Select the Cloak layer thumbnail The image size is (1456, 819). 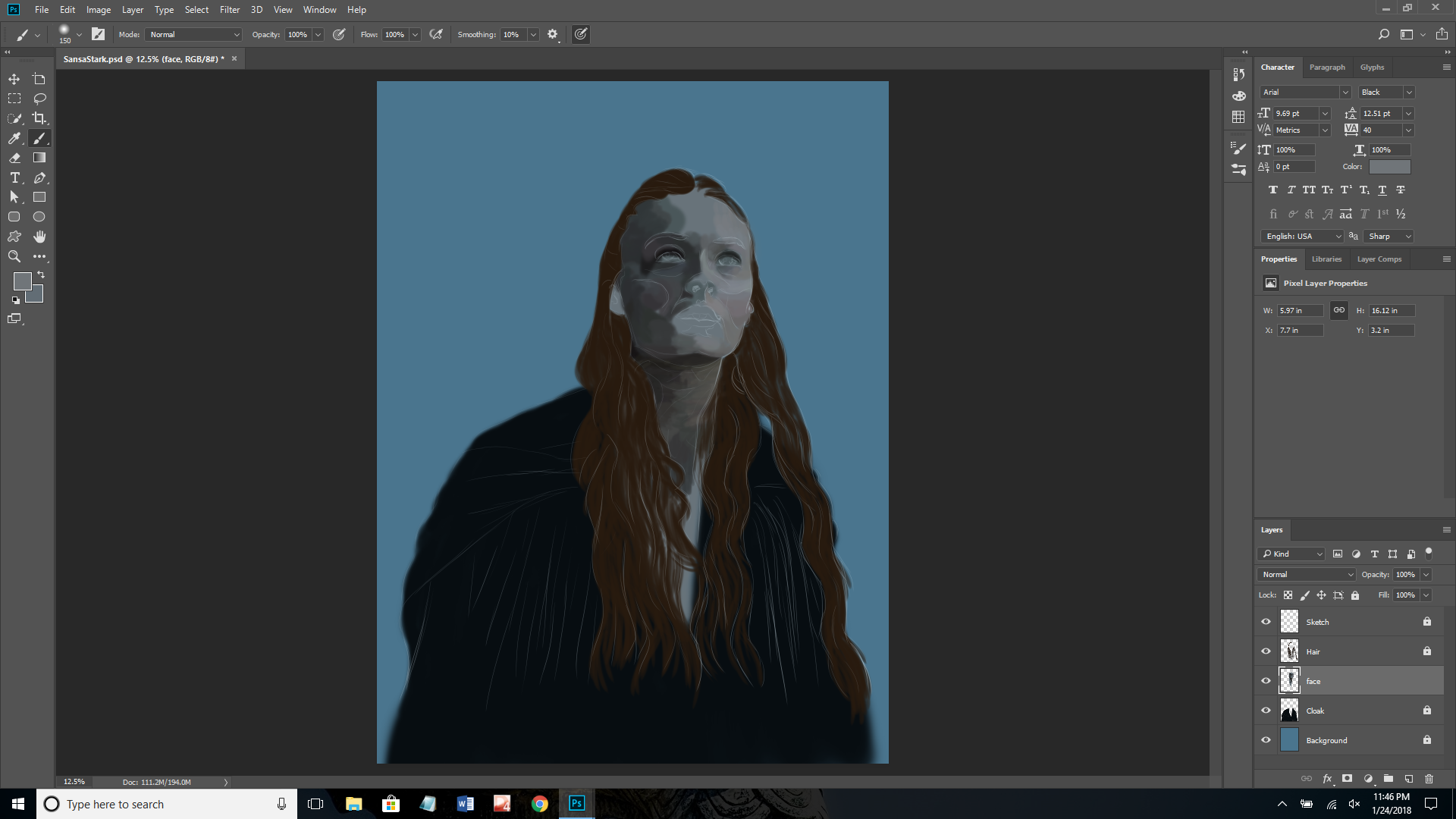pyautogui.click(x=1289, y=711)
